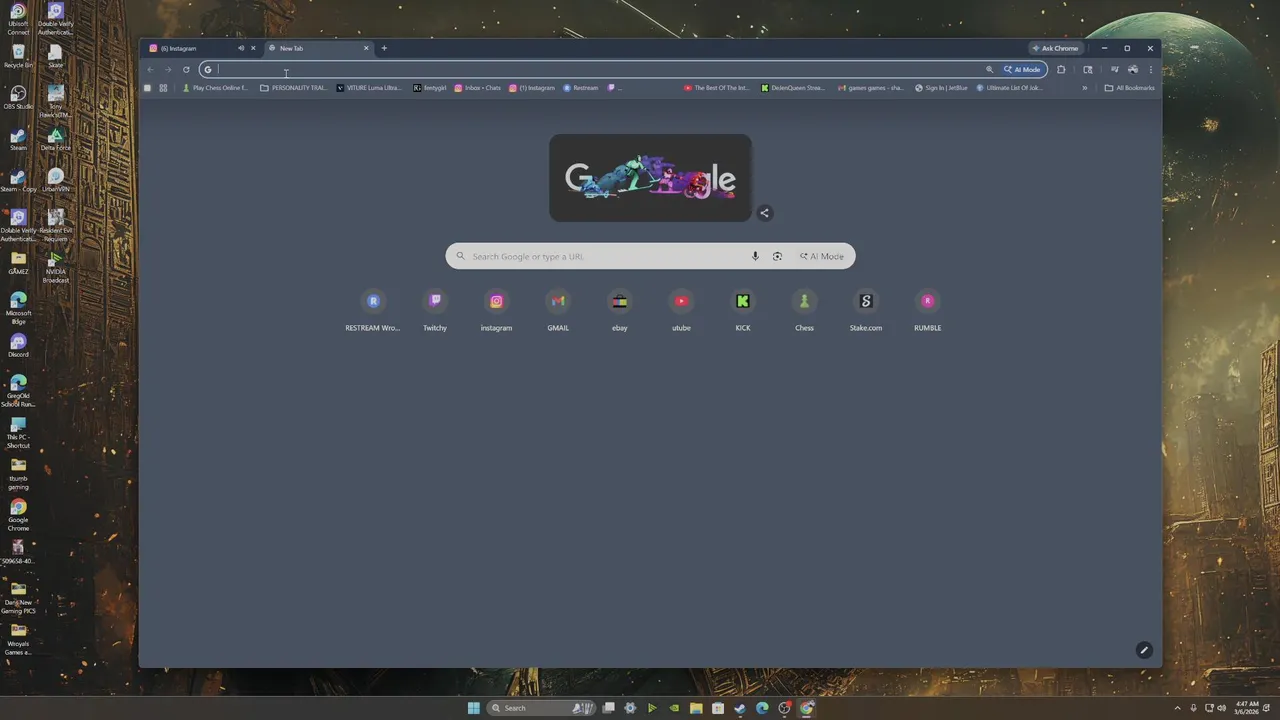Screen dimensions: 1280x720
Task: Open Steam from the taskbar
Action: point(740,708)
